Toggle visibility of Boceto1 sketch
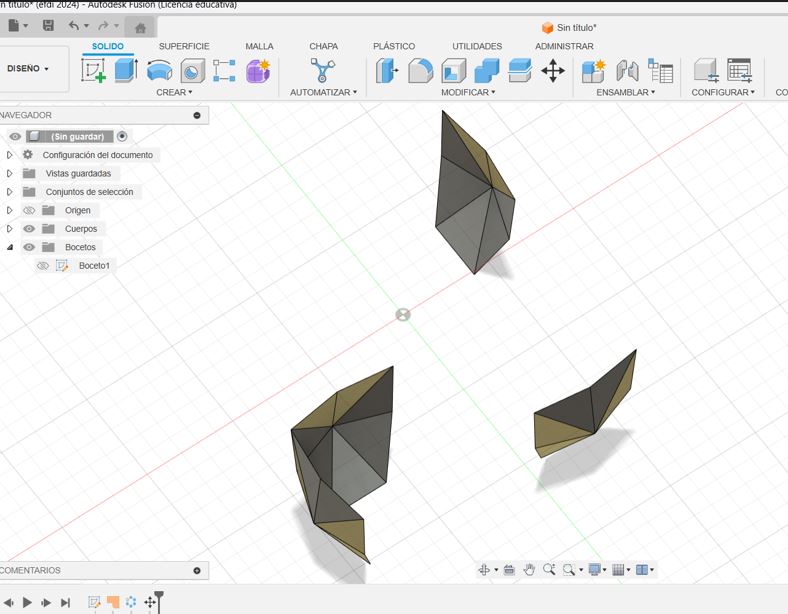The image size is (788, 614). [x=43, y=265]
